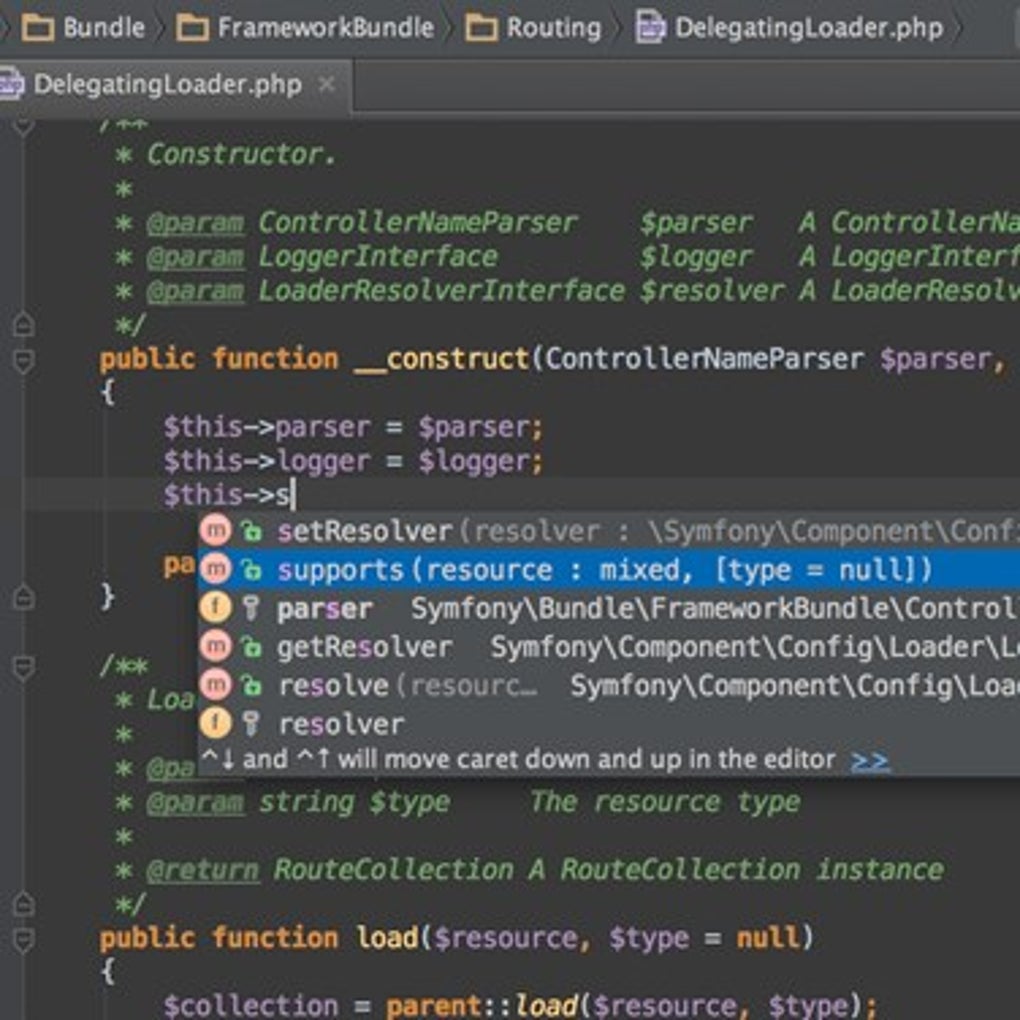Click fold end marker of constructor docblock
The height and width of the screenshot is (1020, 1020).
click(x=23, y=323)
